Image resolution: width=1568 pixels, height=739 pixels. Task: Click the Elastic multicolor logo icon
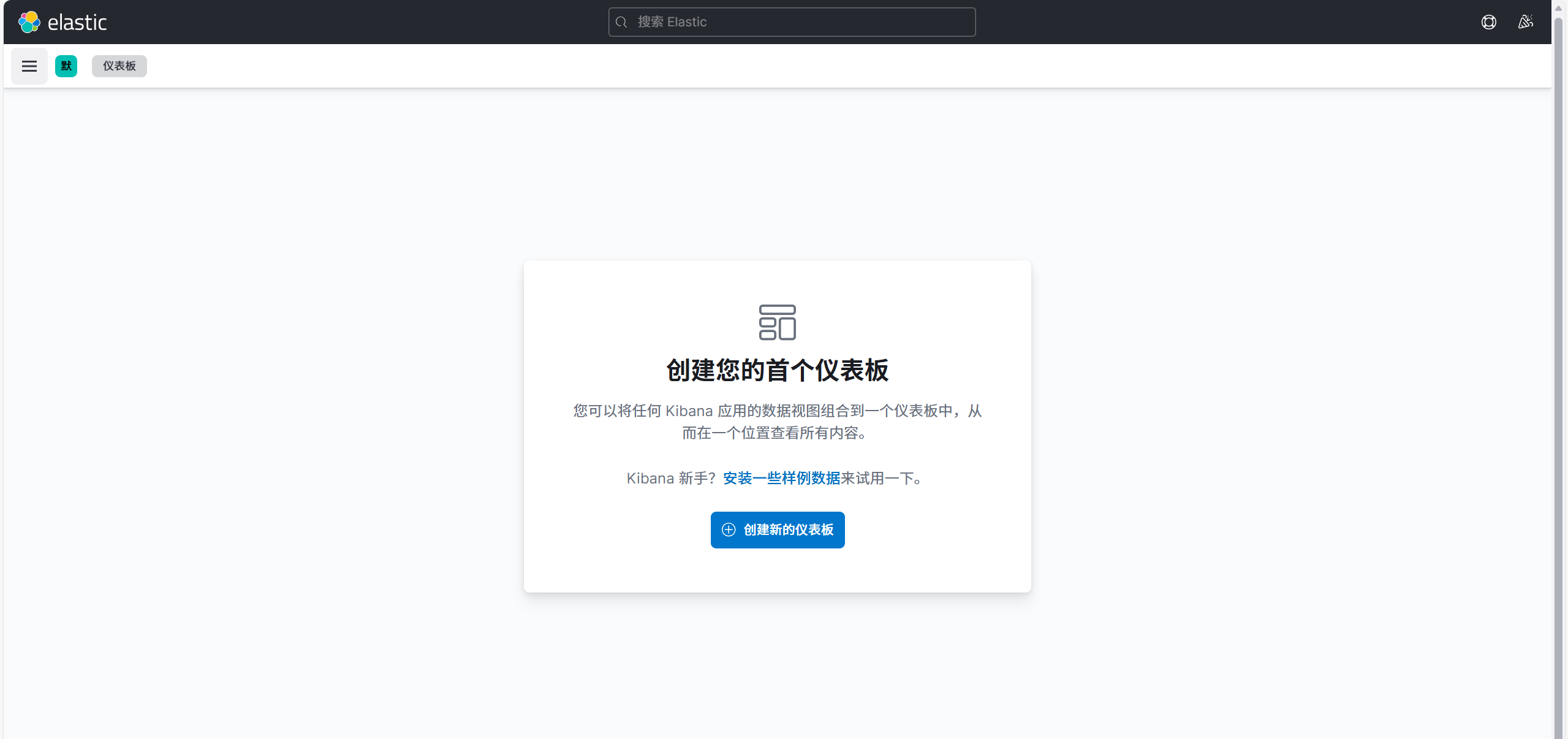[29, 22]
